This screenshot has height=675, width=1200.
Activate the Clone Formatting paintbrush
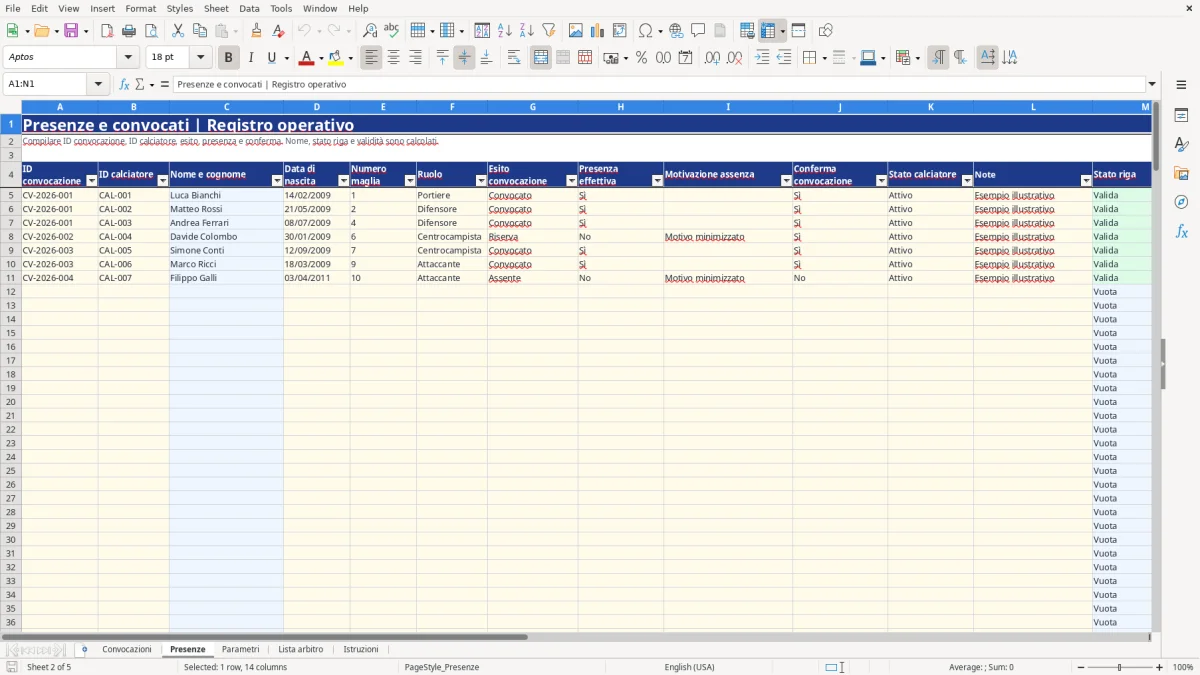tap(256, 31)
